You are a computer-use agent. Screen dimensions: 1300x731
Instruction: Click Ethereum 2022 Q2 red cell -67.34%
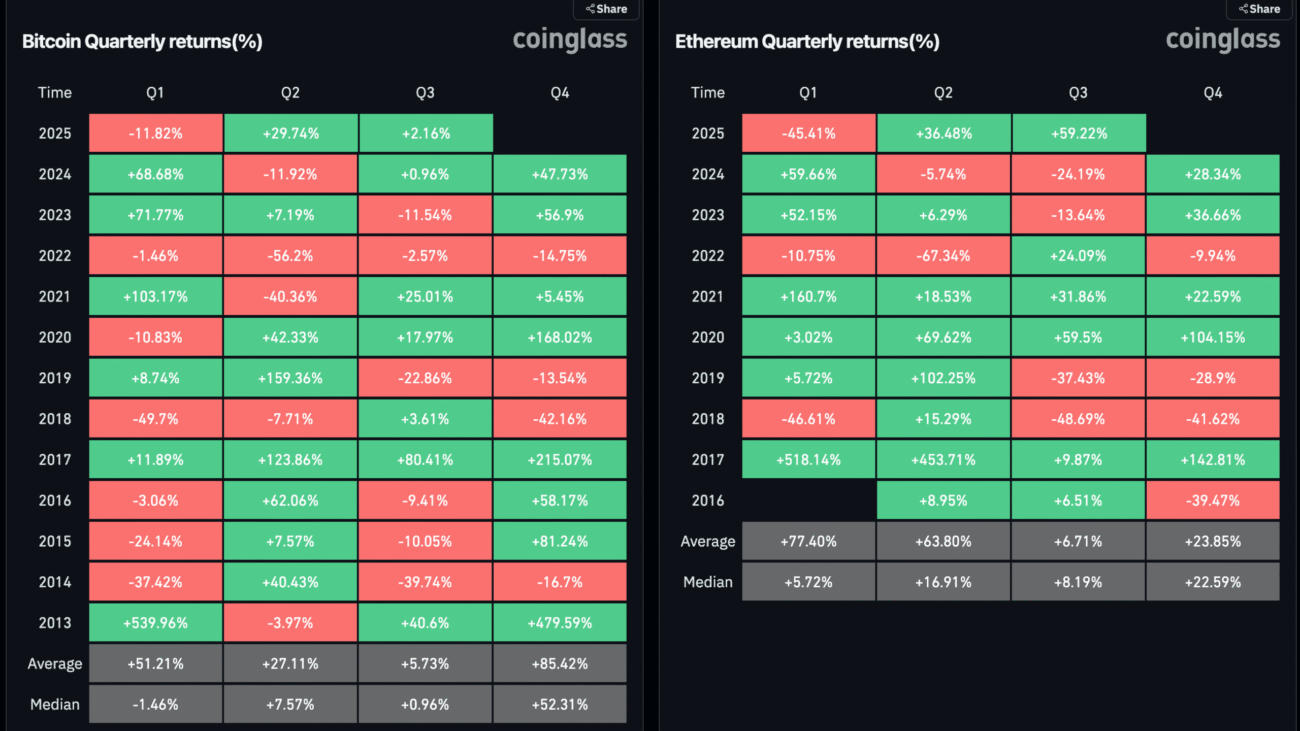click(x=943, y=255)
